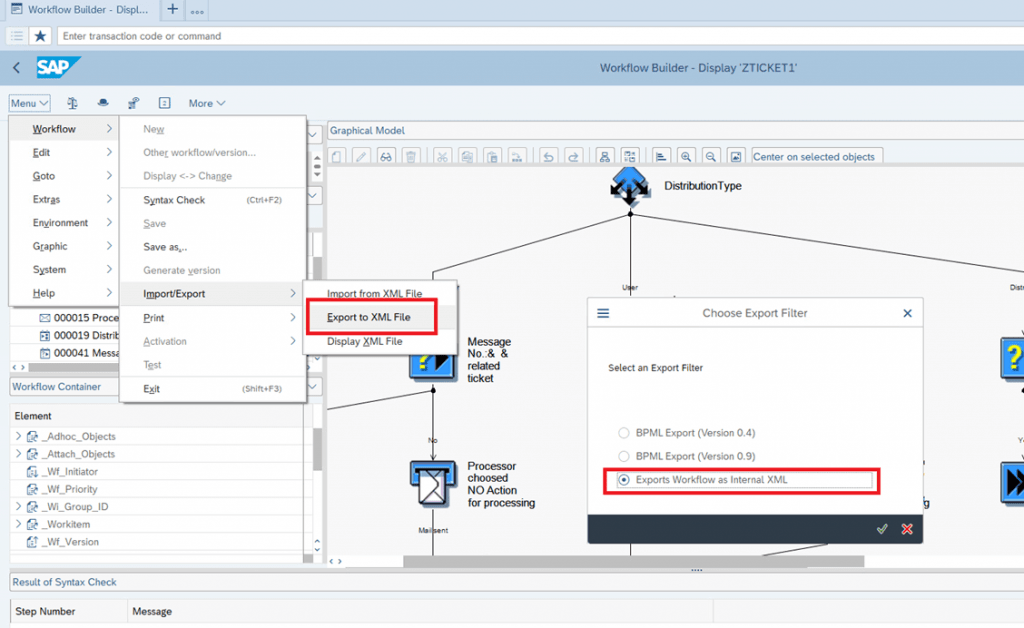This screenshot has height=628, width=1024.
Task: Open the hamburger menu in Choose Export Filter dialog
Action: [x=603, y=313]
